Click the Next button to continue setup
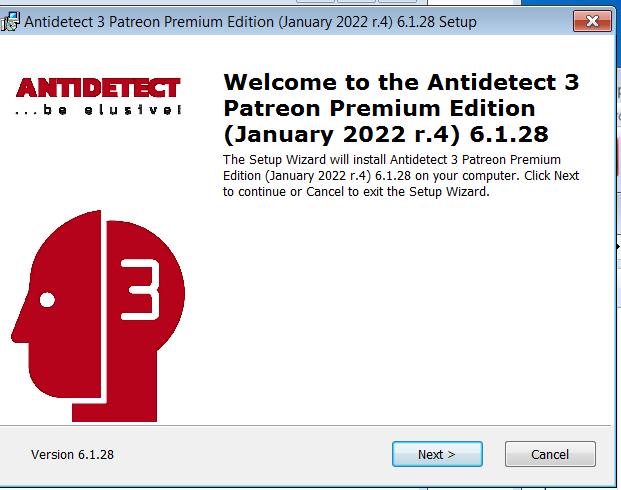 click(x=437, y=454)
